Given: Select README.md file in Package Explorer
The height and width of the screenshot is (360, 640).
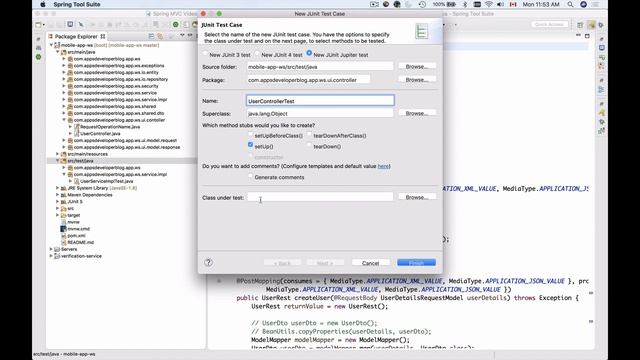Looking at the screenshot, I should coord(80,242).
